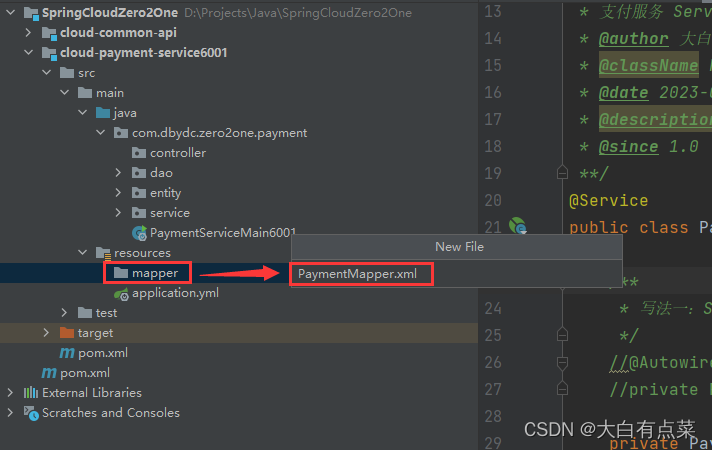The height and width of the screenshot is (450, 712).
Task: Select the pom.xml under cloud-payment-service6001
Action: point(103,353)
